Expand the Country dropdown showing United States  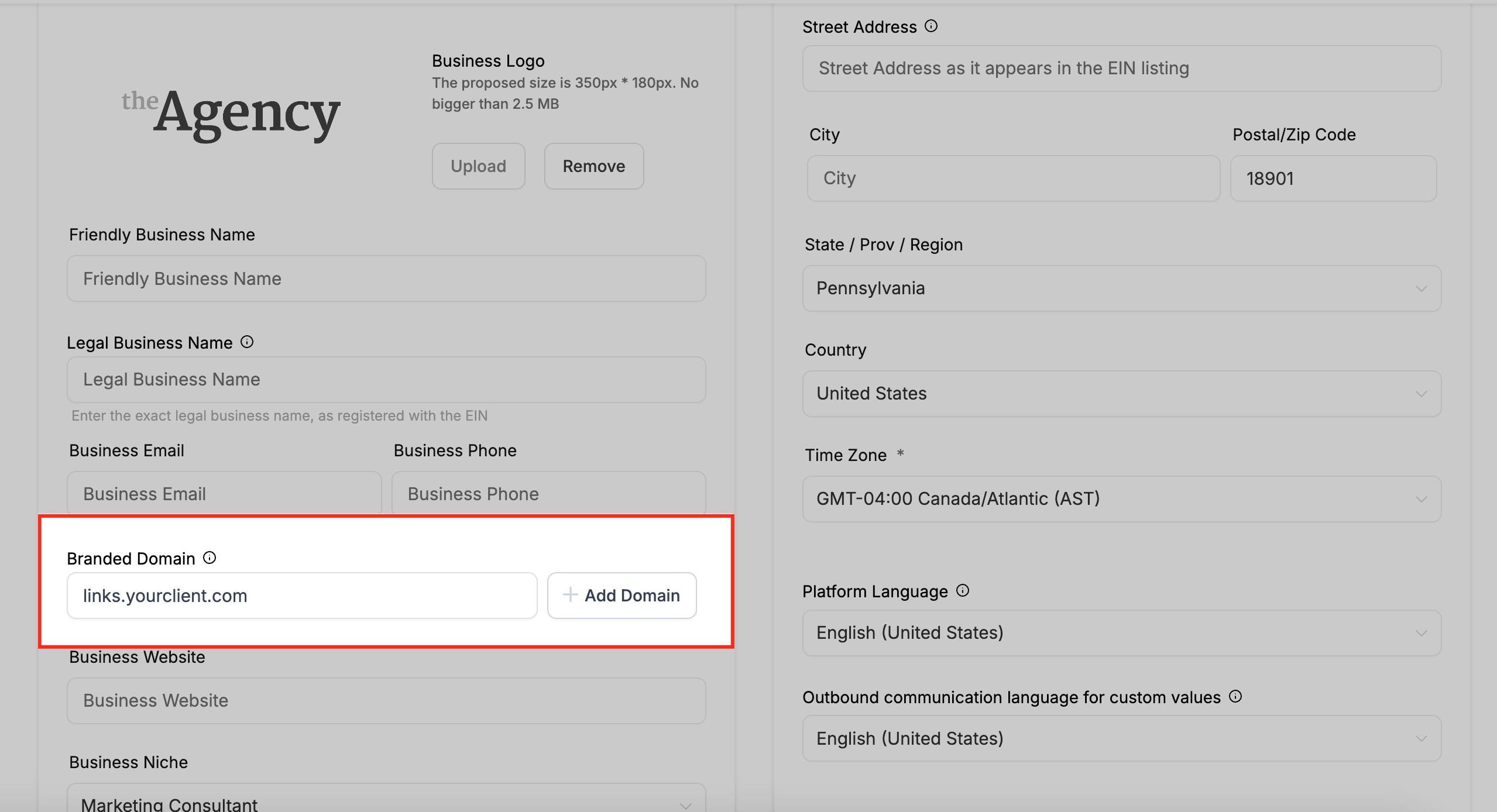(x=1121, y=394)
